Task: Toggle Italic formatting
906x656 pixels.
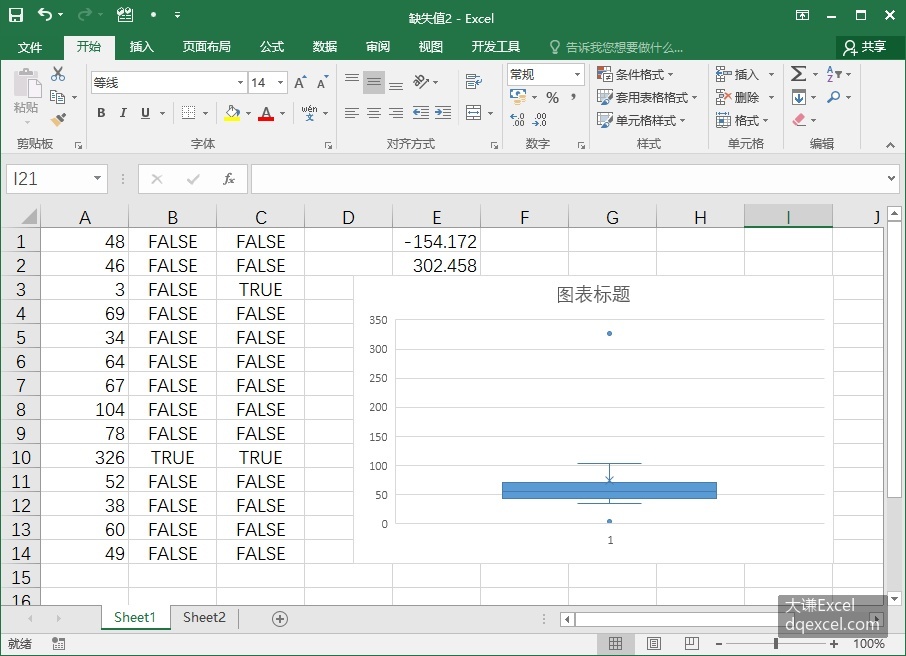Action: pyautogui.click(x=123, y=113)
